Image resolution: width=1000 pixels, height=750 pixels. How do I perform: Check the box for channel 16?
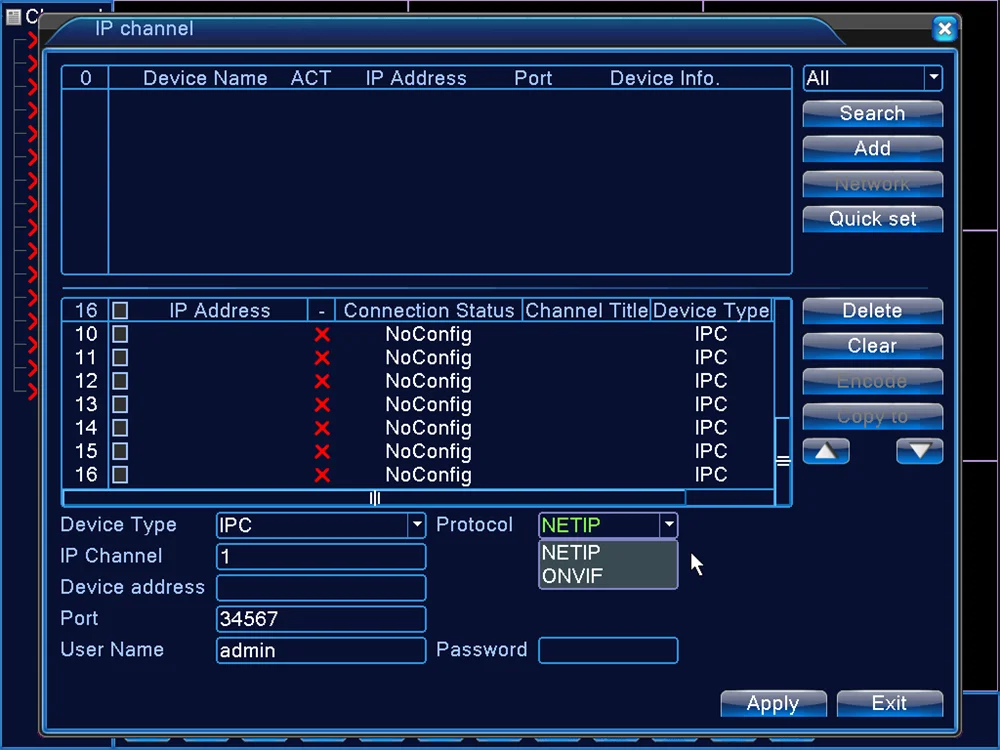tap(120, 475)
